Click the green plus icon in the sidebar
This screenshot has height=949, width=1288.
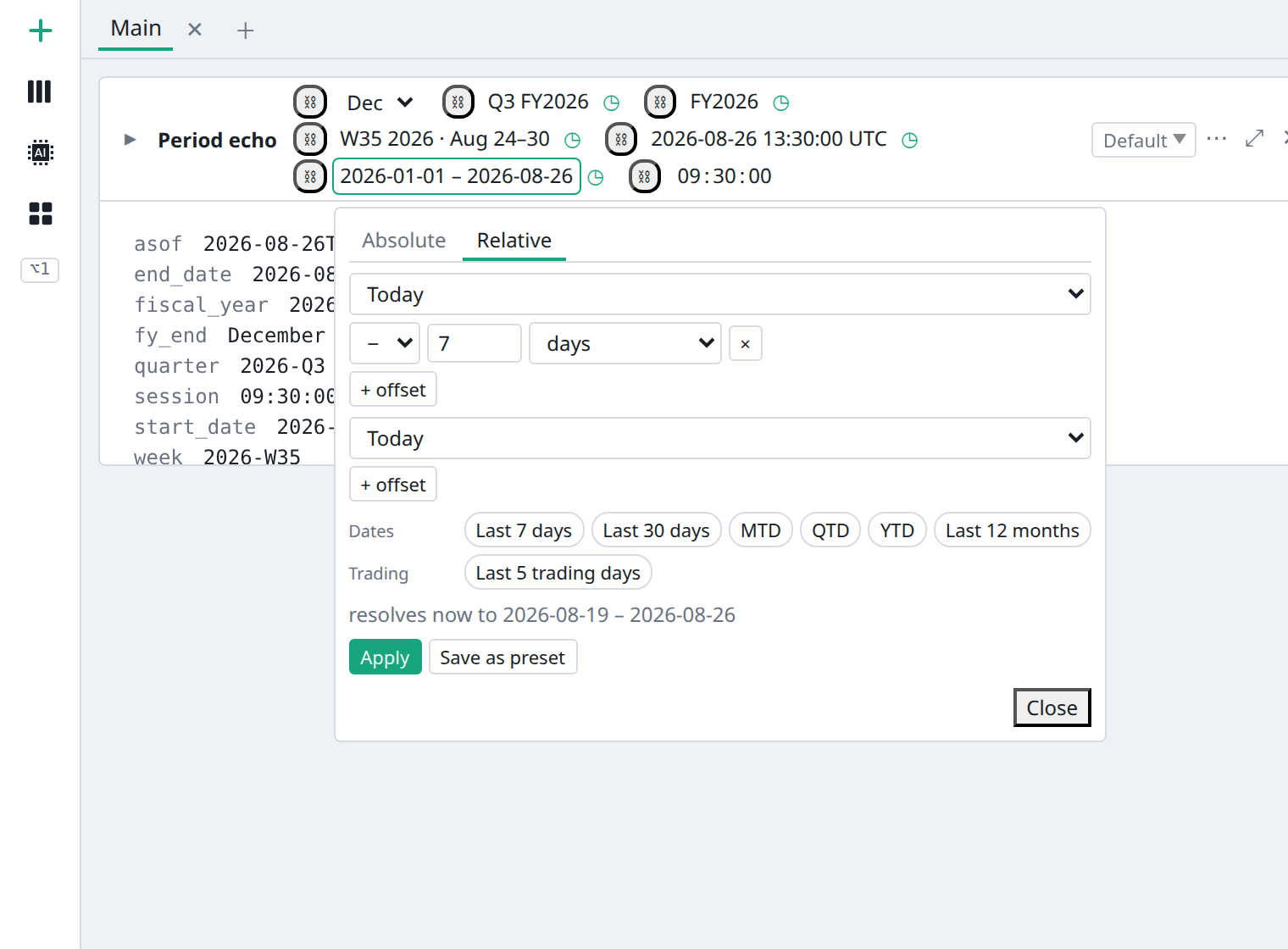(40, 31)
